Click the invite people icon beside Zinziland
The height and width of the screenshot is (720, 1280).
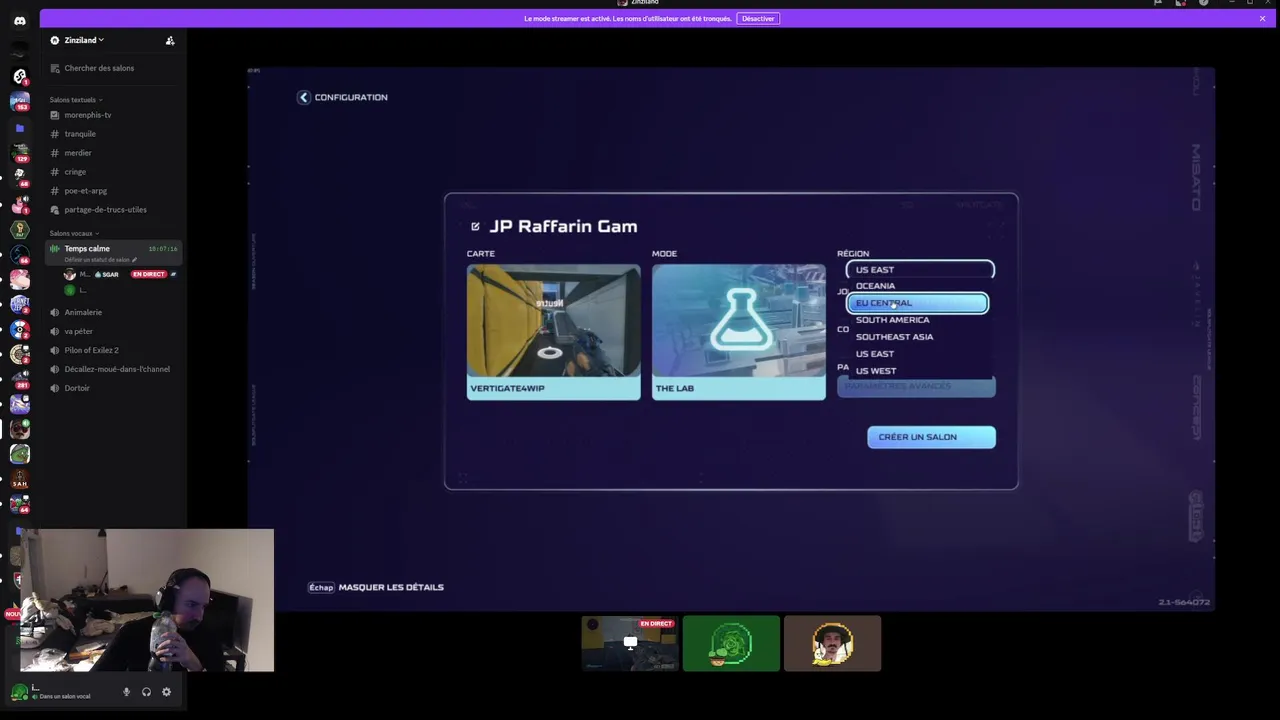(170, 40)
